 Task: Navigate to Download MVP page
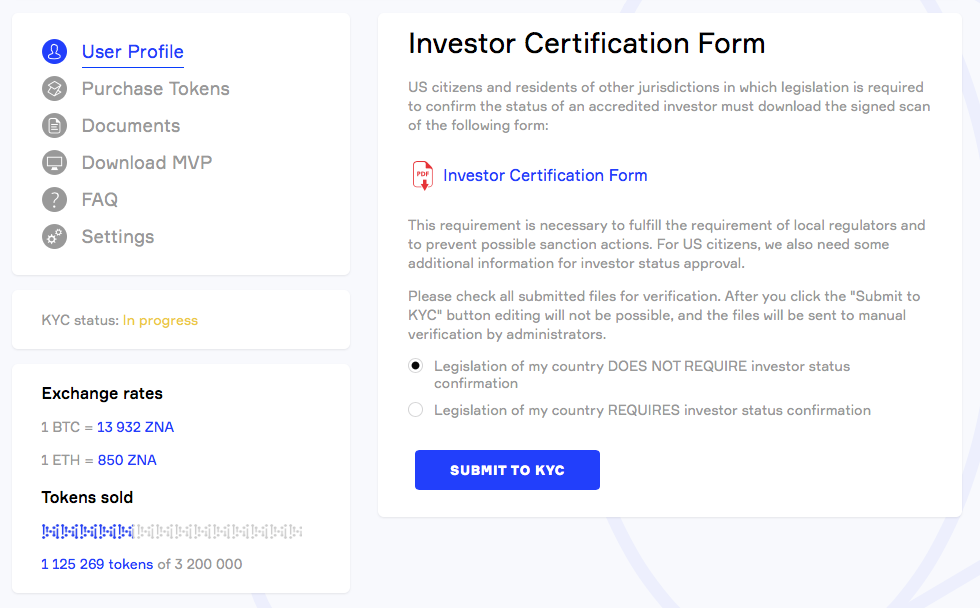[x=147, y=163]
